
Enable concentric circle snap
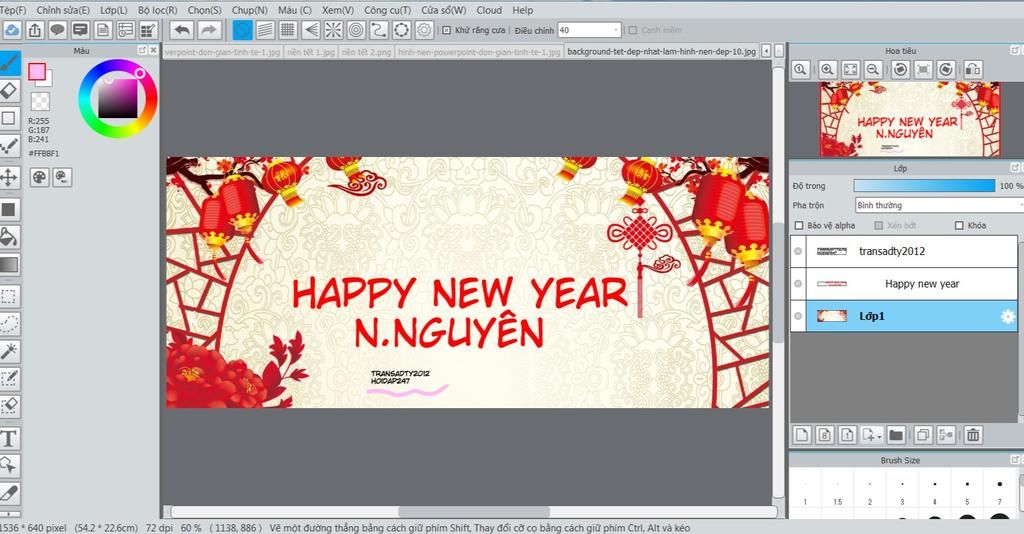(356, 30)
